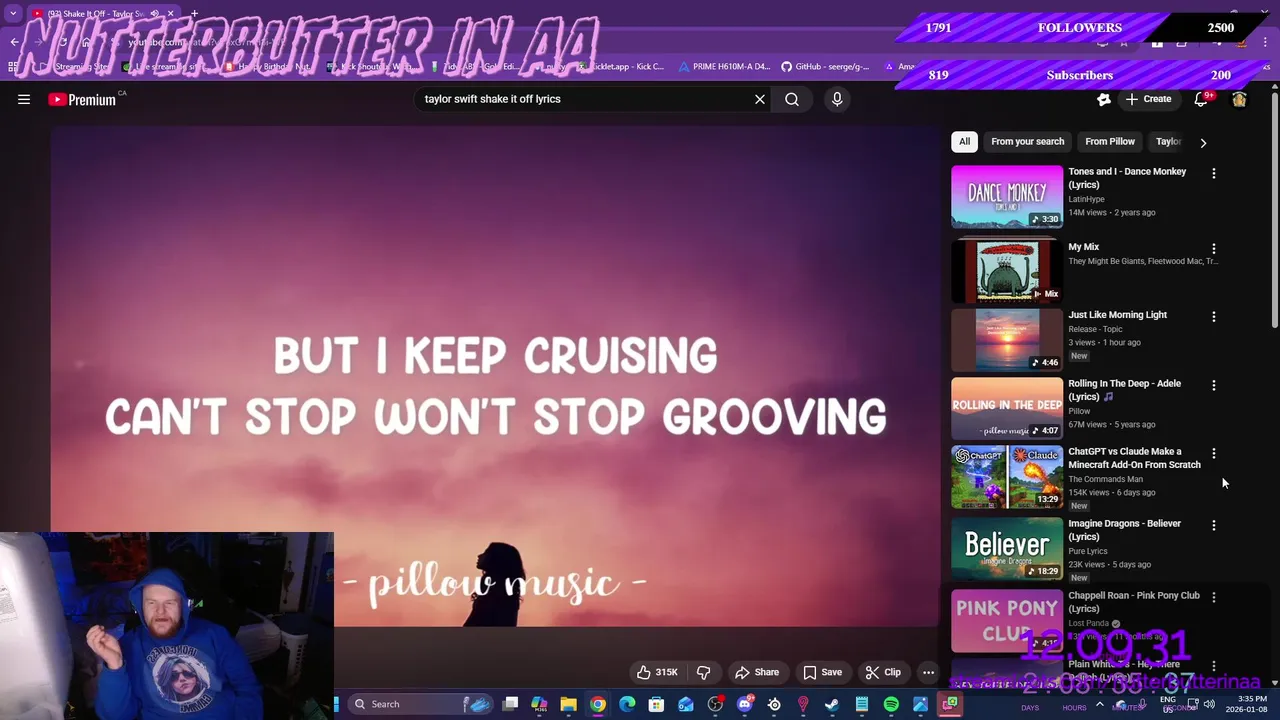Open the Dance Monkey thumbnail
Screen dimensions: 1280x720
click(x=1007, y=197)
